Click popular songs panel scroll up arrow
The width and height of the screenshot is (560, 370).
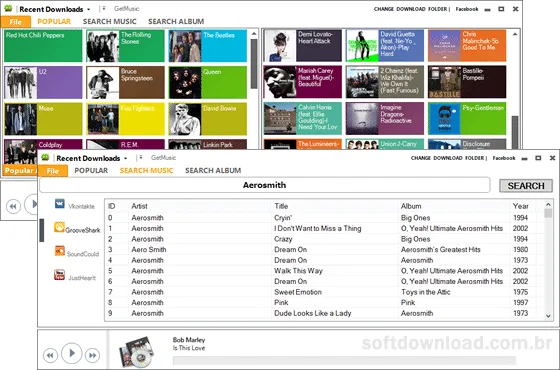515,34
